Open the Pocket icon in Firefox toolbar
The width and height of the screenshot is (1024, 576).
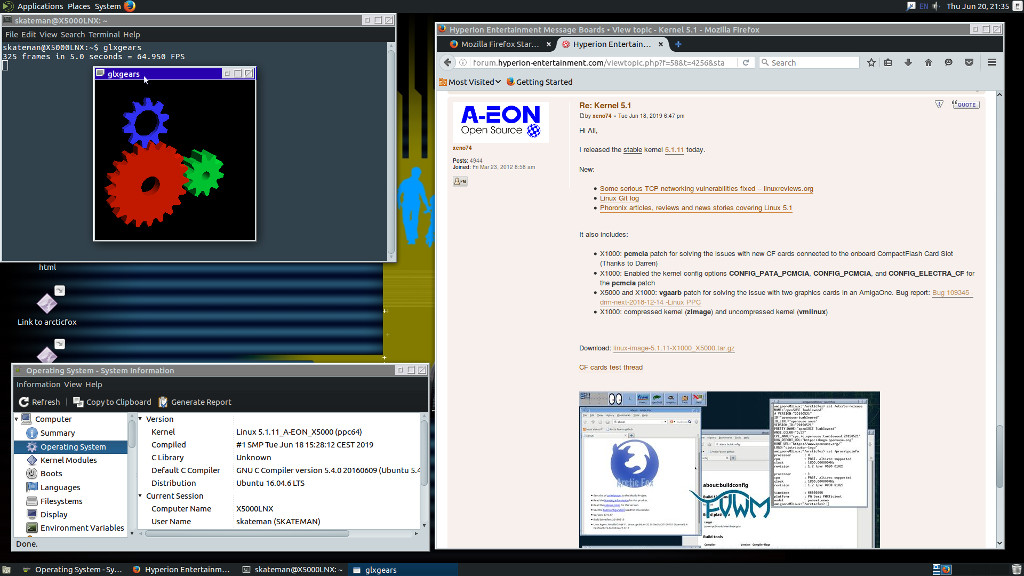pyautogui.click(x=969, y=63)
